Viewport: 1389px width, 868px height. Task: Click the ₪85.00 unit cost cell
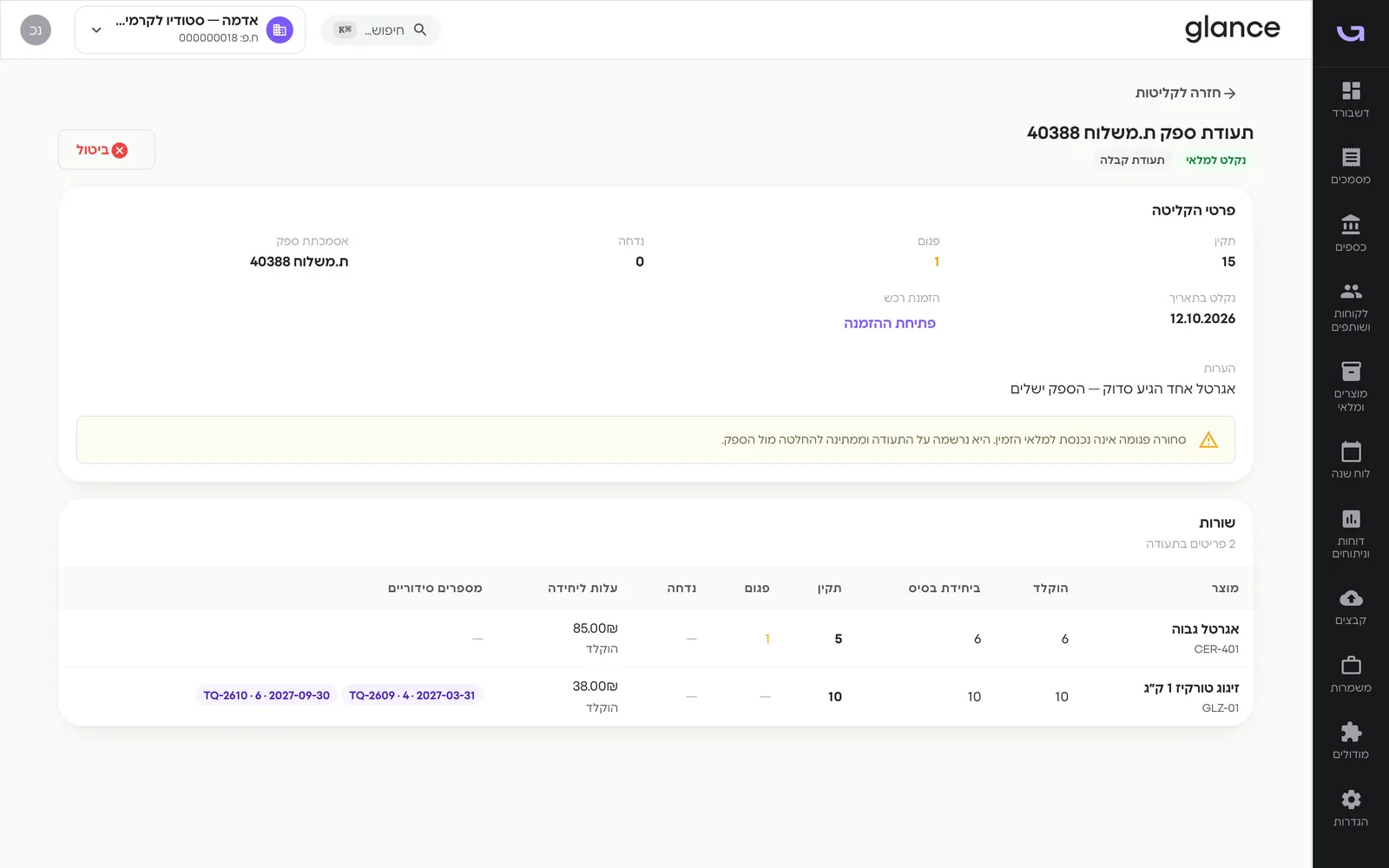pos(595,628)
